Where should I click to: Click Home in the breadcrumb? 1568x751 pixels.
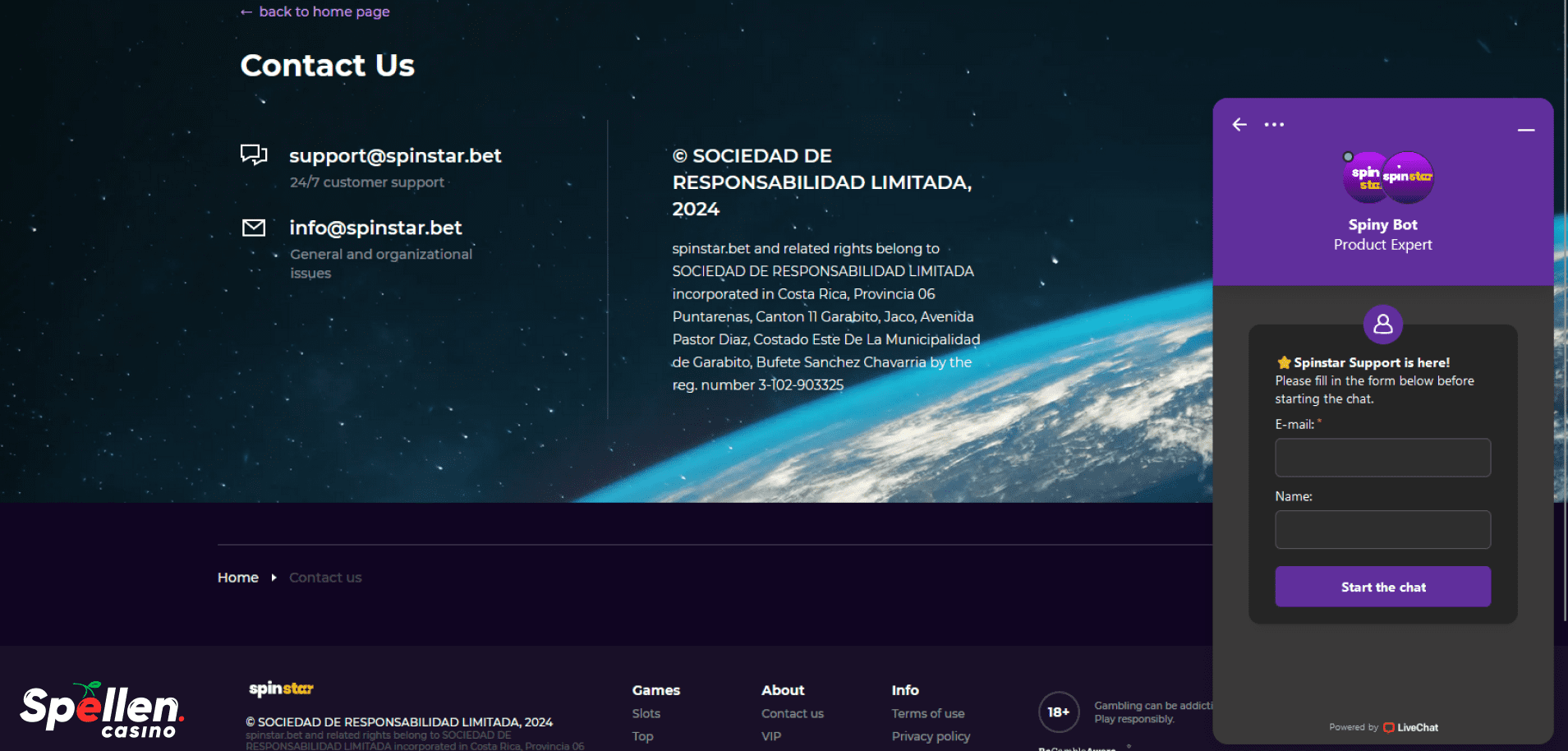tap(238, 578)
